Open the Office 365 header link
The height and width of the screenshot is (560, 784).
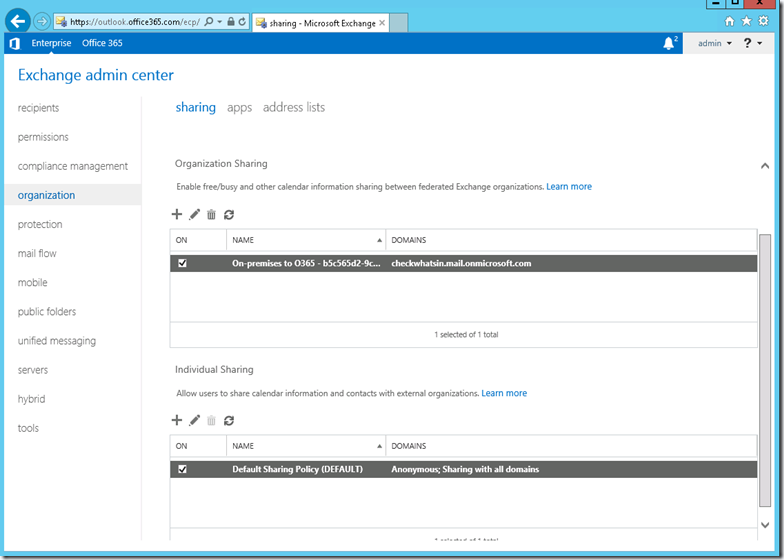102,43
